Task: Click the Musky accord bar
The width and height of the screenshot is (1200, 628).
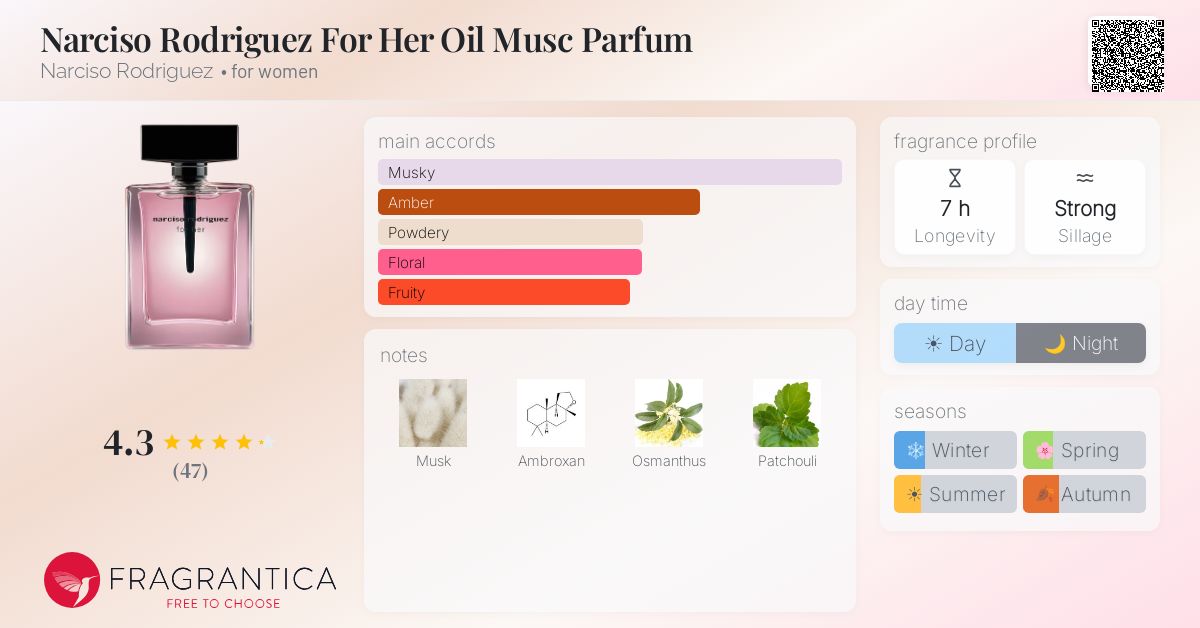Action: pos(609,172)
